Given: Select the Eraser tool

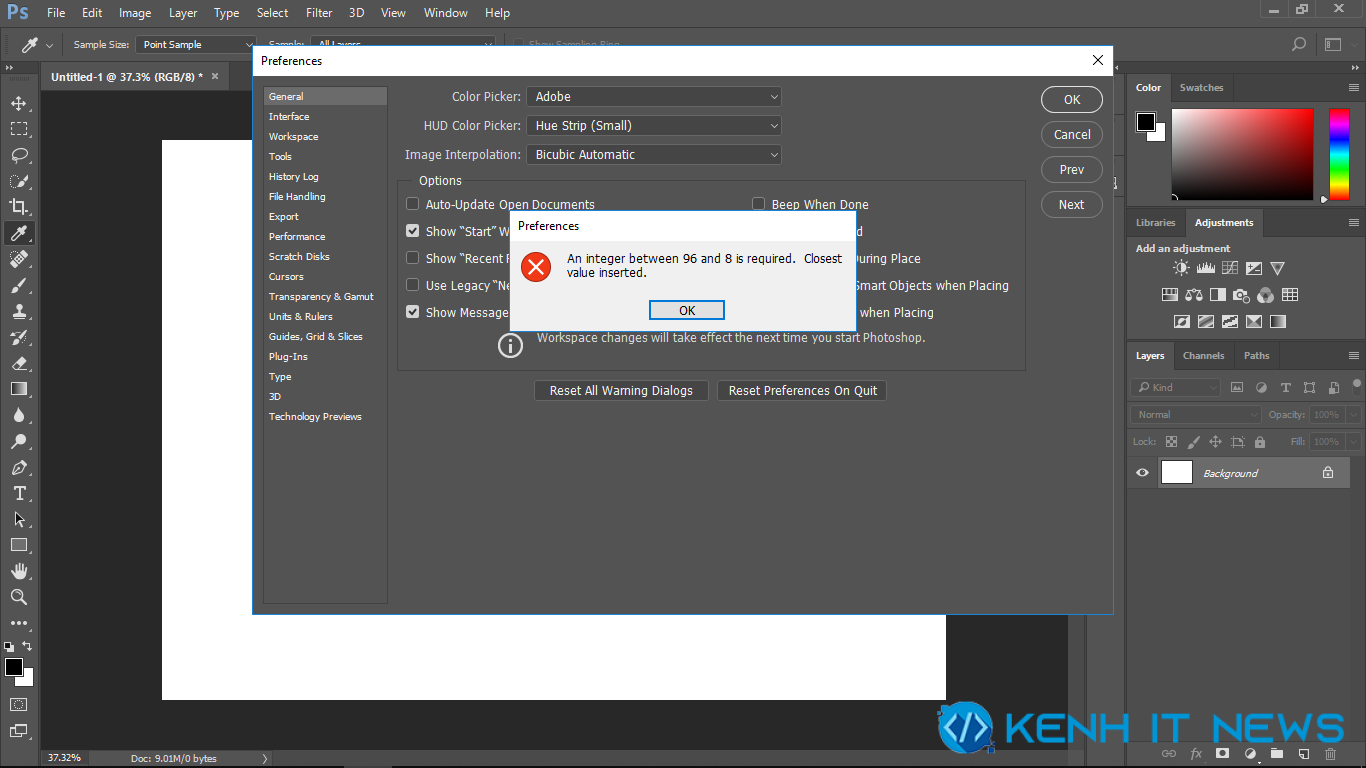Looking at the screenshot, I should coord(18,363).
